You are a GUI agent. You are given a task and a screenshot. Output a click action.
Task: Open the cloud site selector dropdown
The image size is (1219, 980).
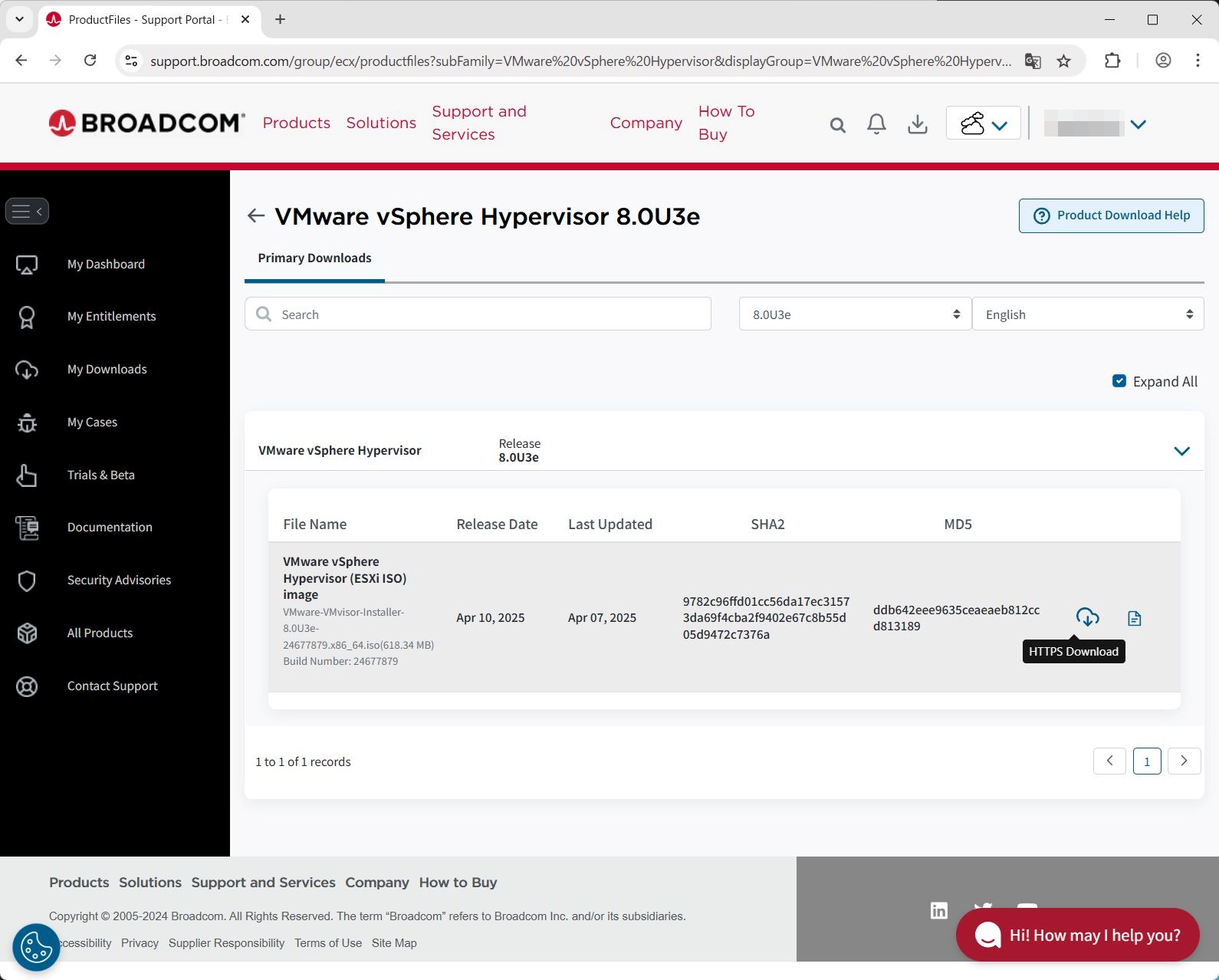pos(984,123)
